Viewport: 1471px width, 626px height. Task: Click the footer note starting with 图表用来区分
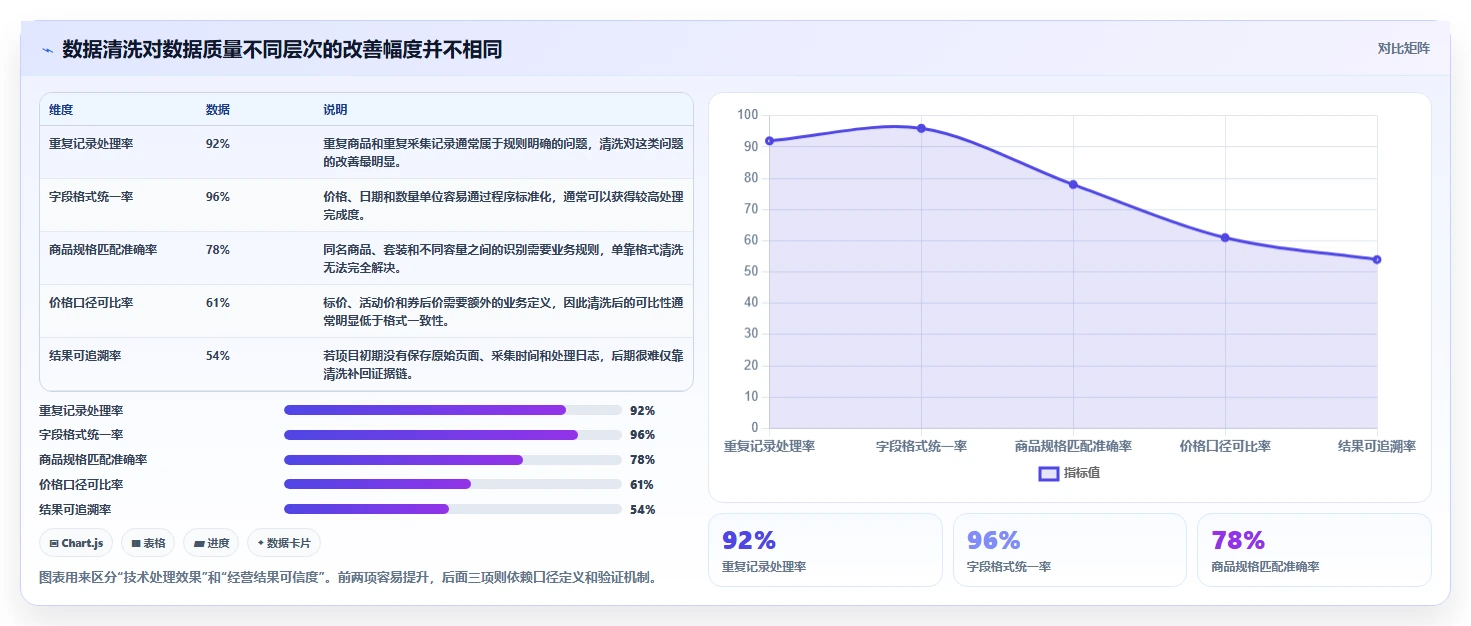click(x=347, y=577)
